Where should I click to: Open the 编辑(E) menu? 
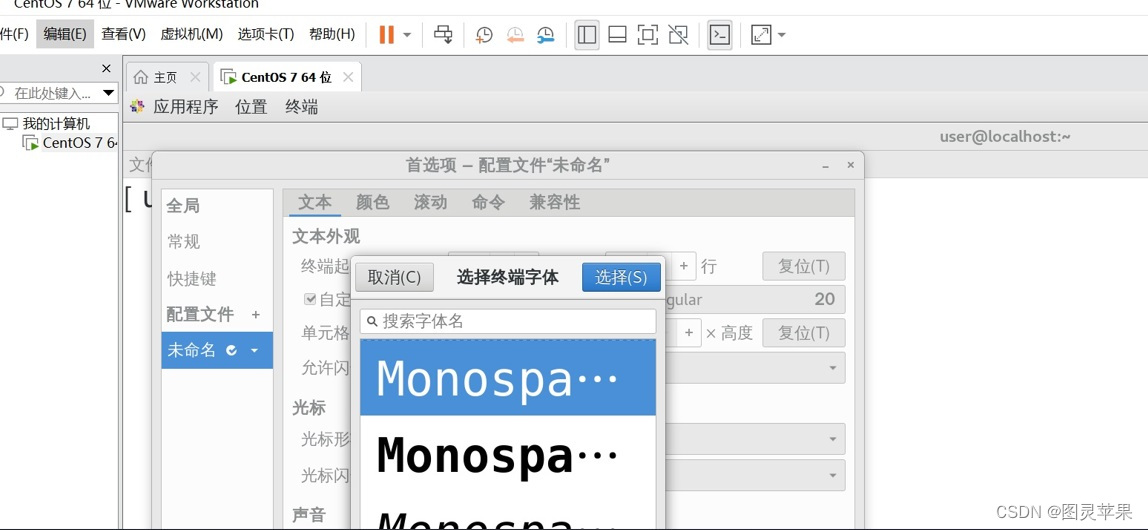(65, 34)
